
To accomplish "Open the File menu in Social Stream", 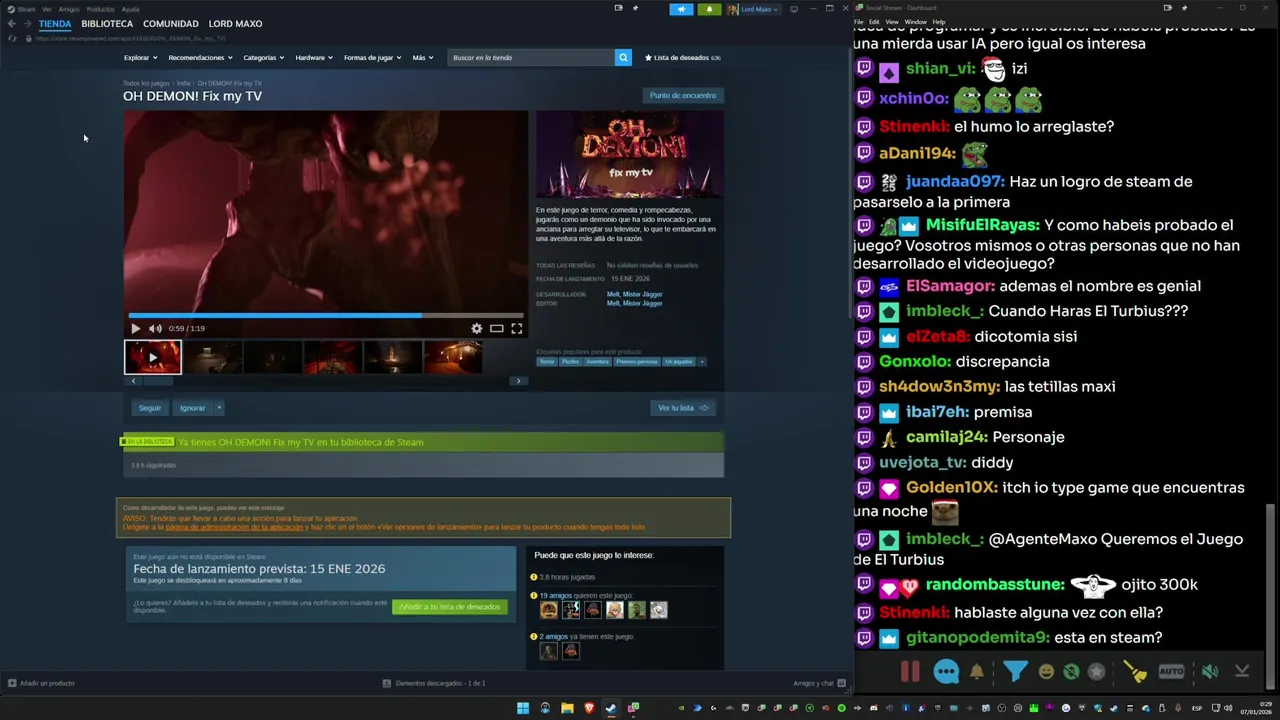I will 858,22.
